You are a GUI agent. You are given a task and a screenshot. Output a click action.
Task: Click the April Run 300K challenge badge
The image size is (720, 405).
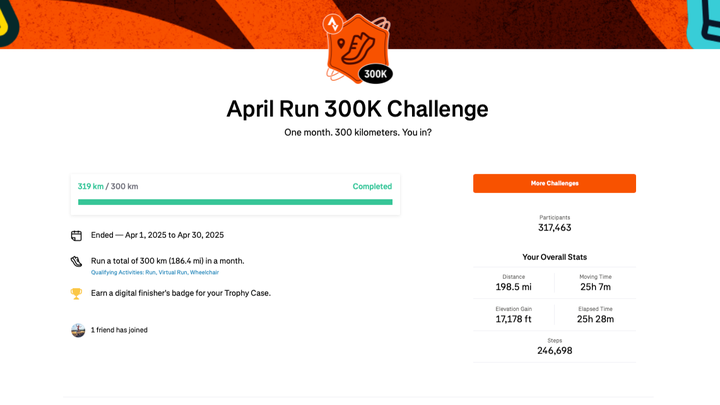pos(359,50)
